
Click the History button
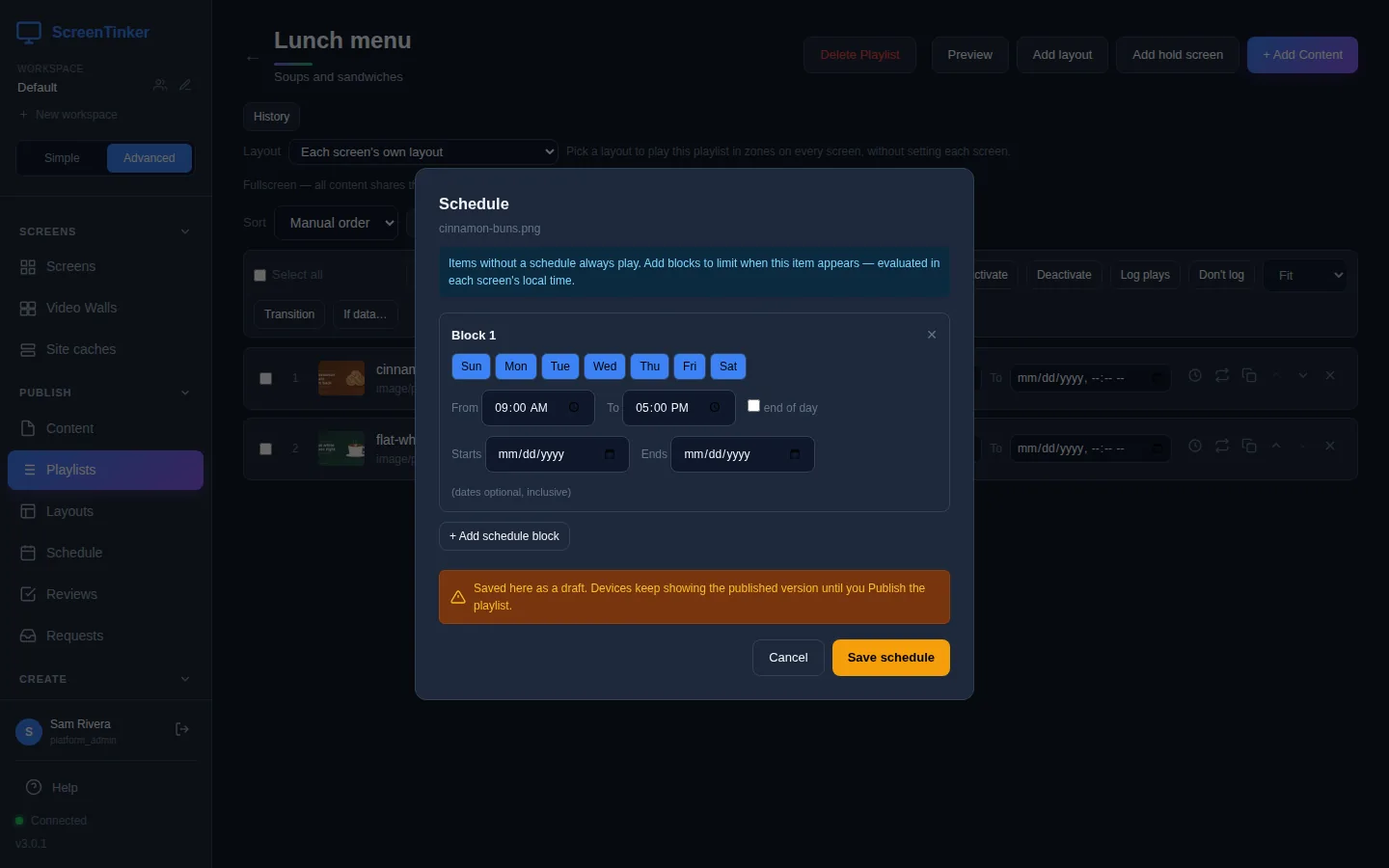coord(271,117)
